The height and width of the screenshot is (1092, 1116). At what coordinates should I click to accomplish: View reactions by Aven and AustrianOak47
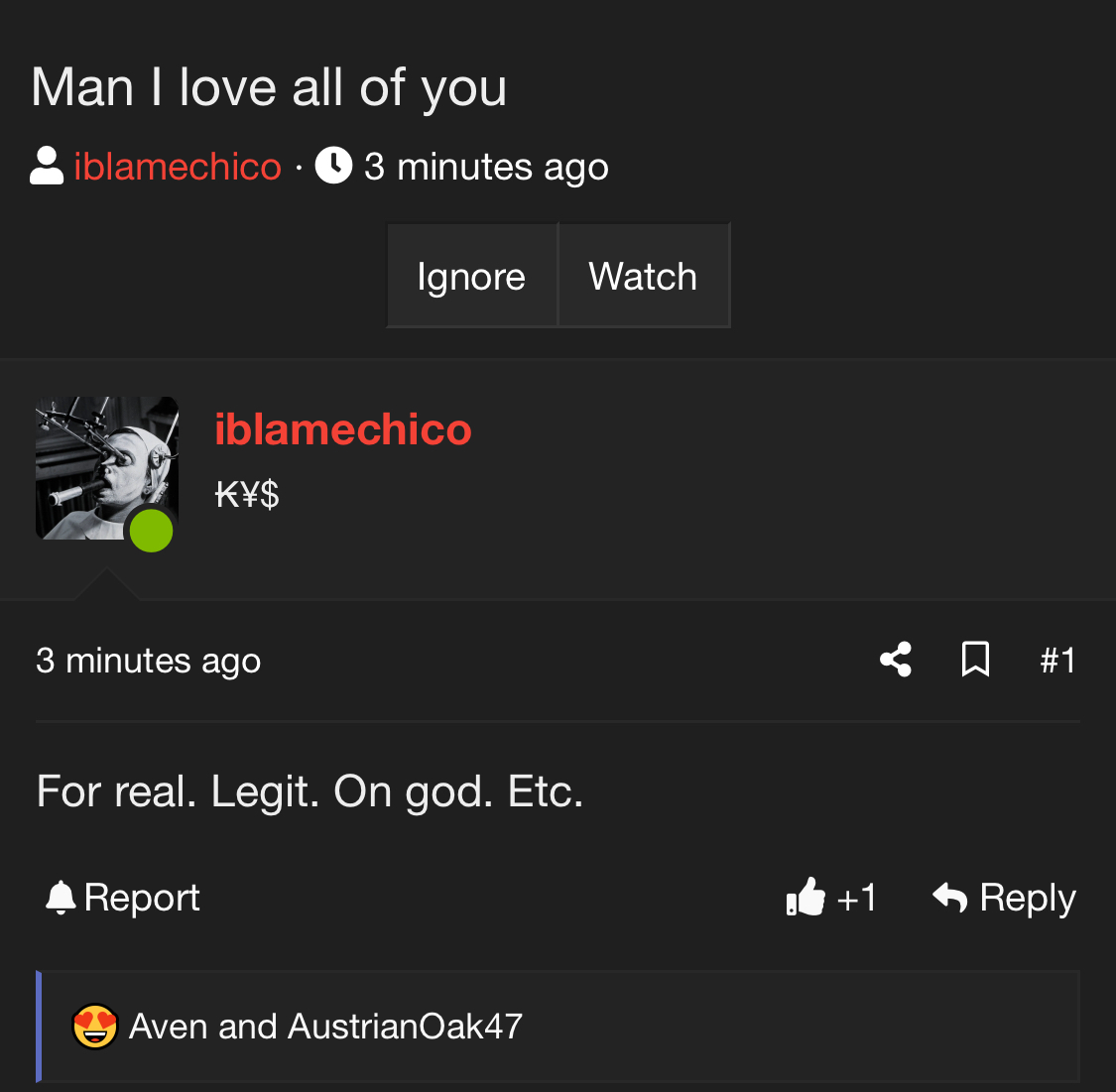point(326,1027)
